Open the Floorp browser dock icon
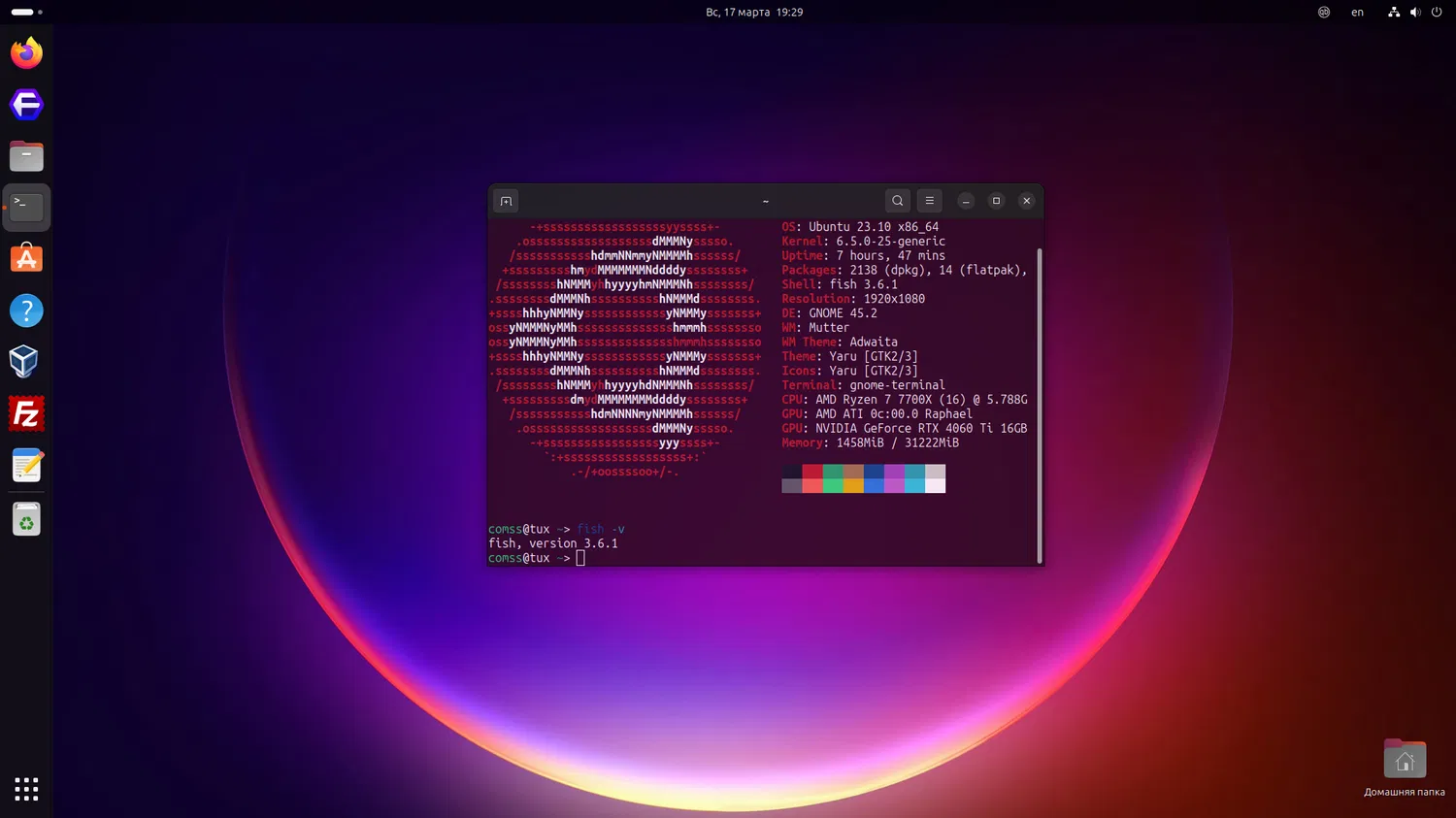Image resolution: width=1456 pixels, height=818 pixels. (x=26, y=104)
